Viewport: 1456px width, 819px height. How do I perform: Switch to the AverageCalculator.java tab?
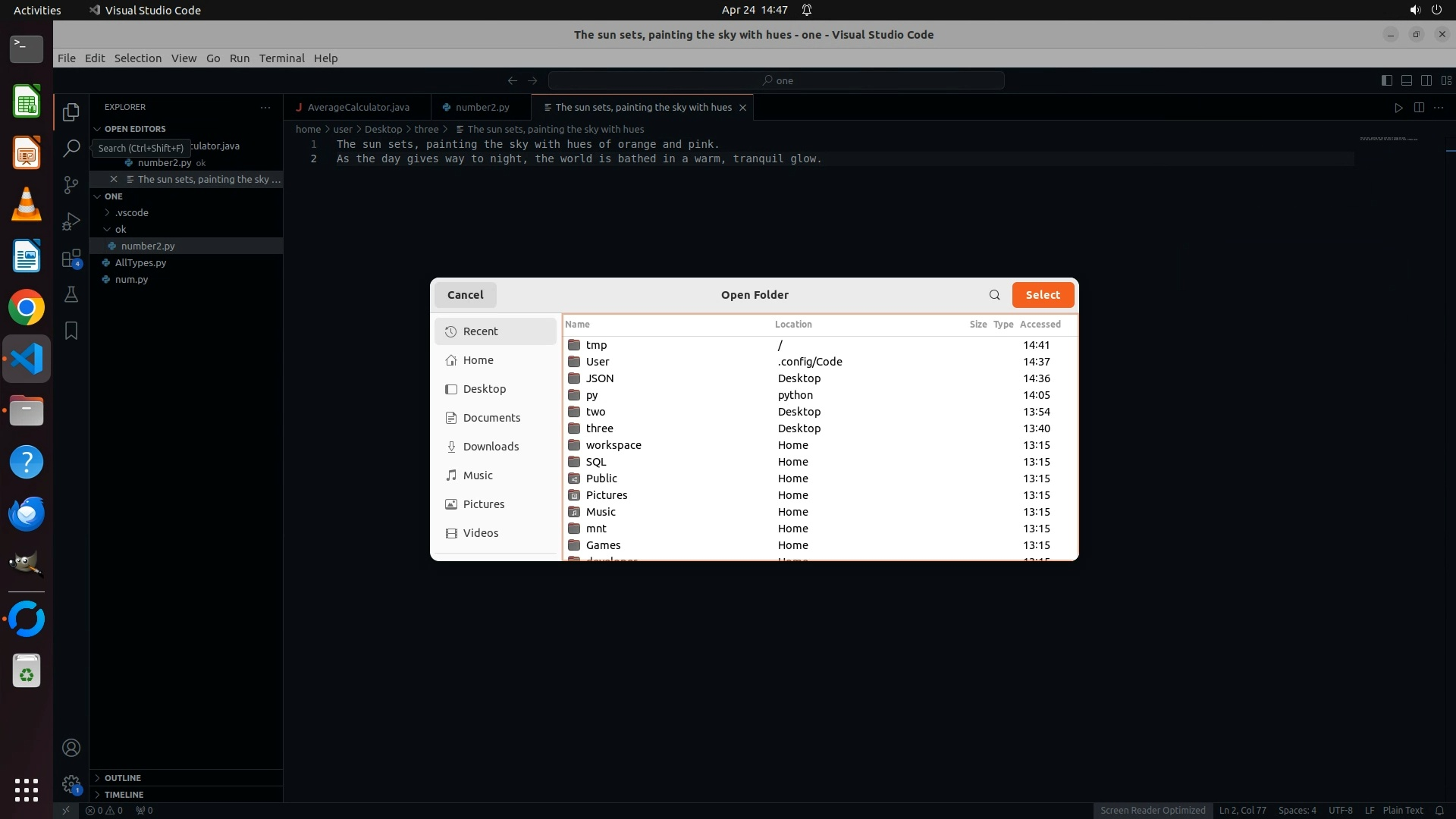(x=358, y=108)
